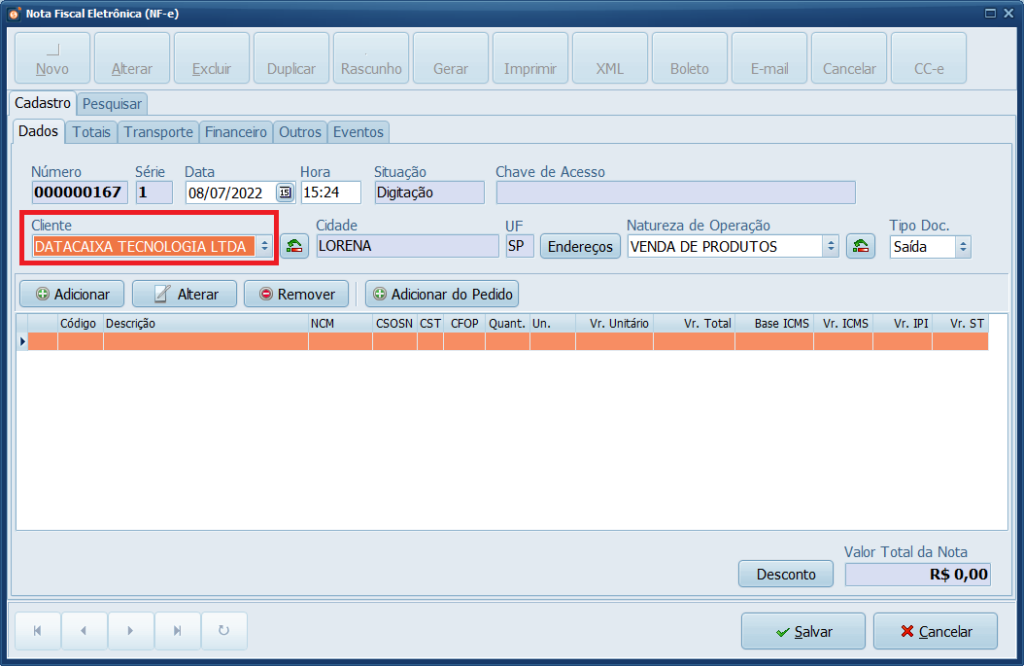
Task: Expand the Natureza de Operação dropdown
Action: [x=830, y=246]
